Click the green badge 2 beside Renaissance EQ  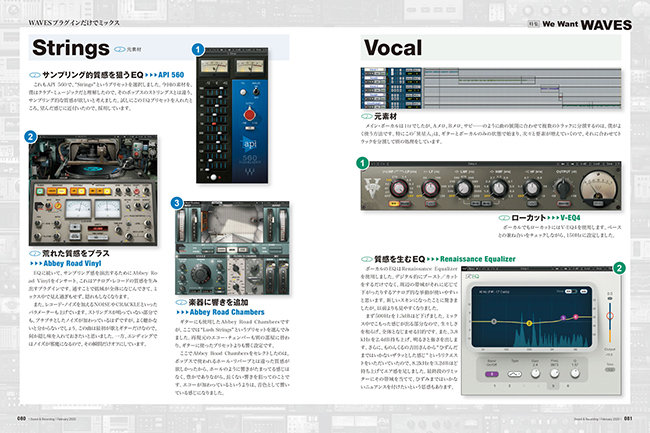[621, 267]
